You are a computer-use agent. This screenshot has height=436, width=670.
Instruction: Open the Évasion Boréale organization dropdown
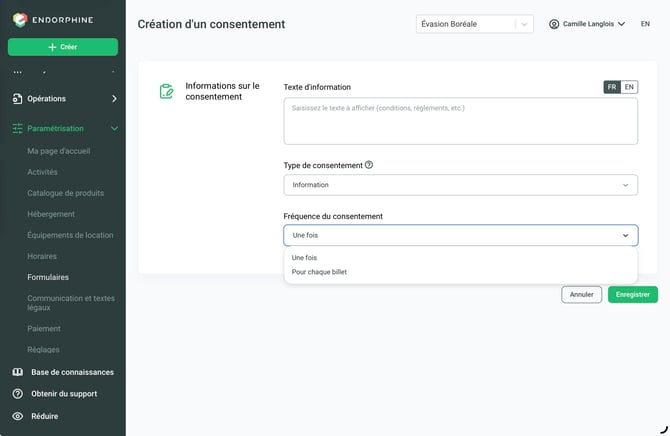point(474,24)
